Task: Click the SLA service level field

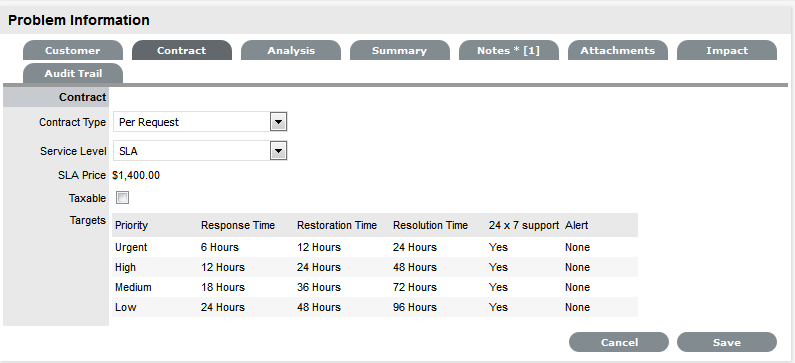Action: click(x=200, y=151)
